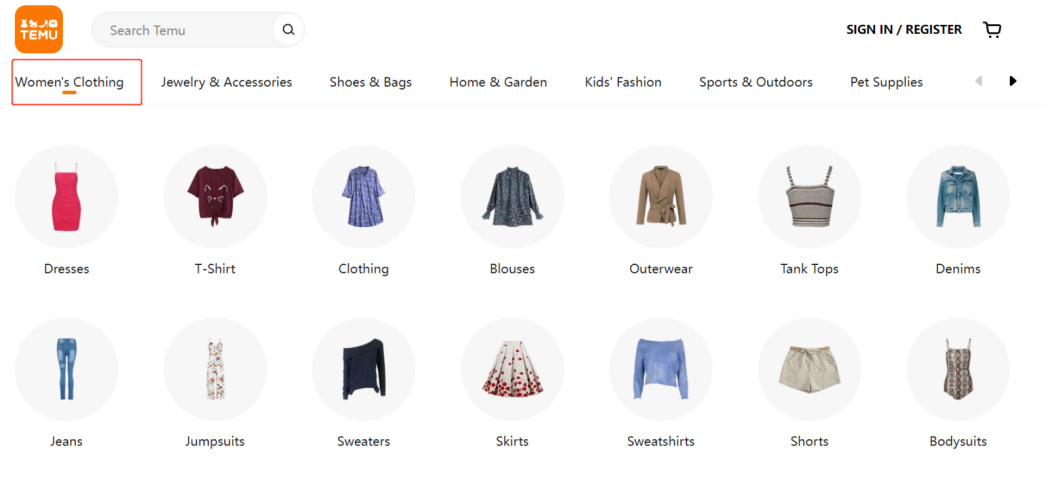The height and width of the screenshot is (493, 1046).
Task: Select the Denims jacket icon
Action: 958,197
